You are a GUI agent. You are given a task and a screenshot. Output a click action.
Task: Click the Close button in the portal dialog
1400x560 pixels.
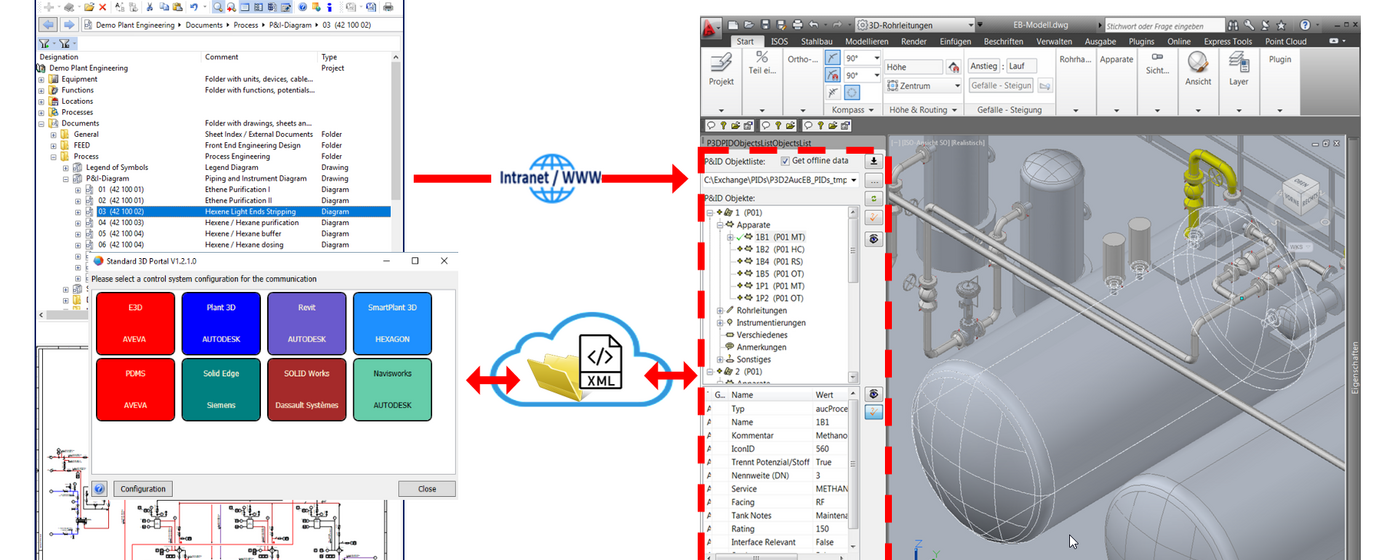[x=427, y=489]
